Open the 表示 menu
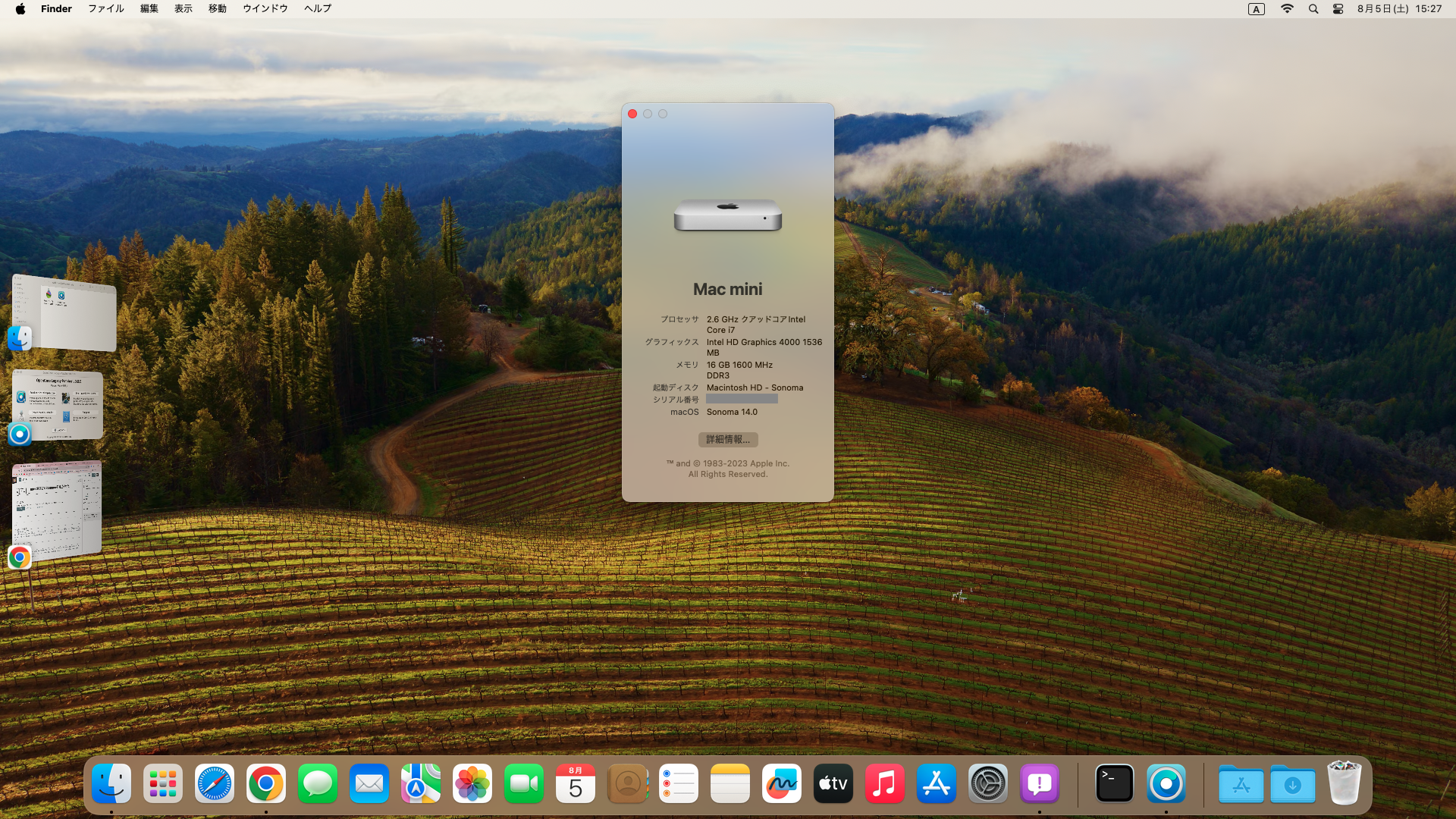Image resolution: width=1456 pixels, height=819 pixels. coord(184,9)
